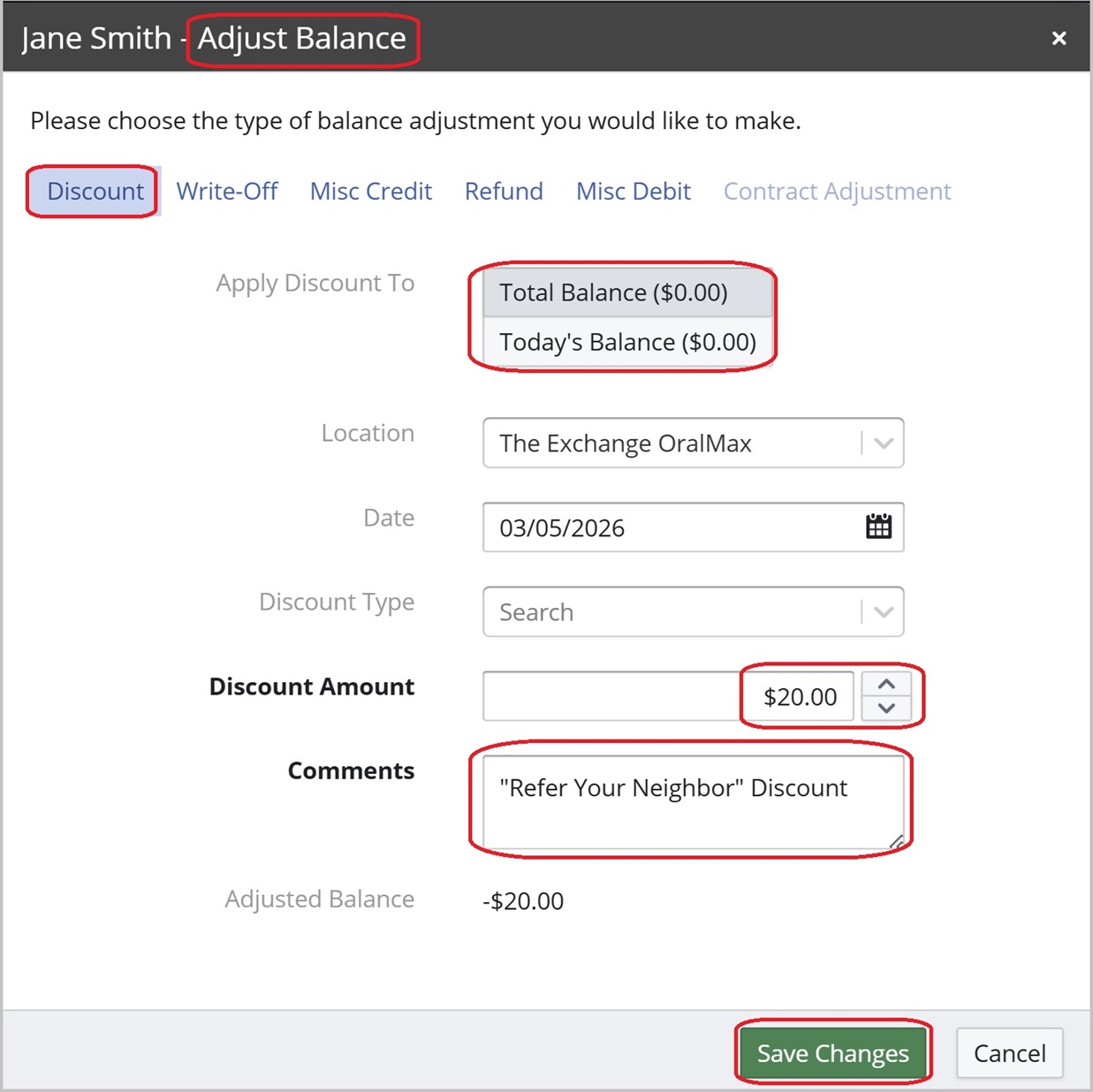Switch to the Discount tab

pyautogui.click(x=95, y=192)
